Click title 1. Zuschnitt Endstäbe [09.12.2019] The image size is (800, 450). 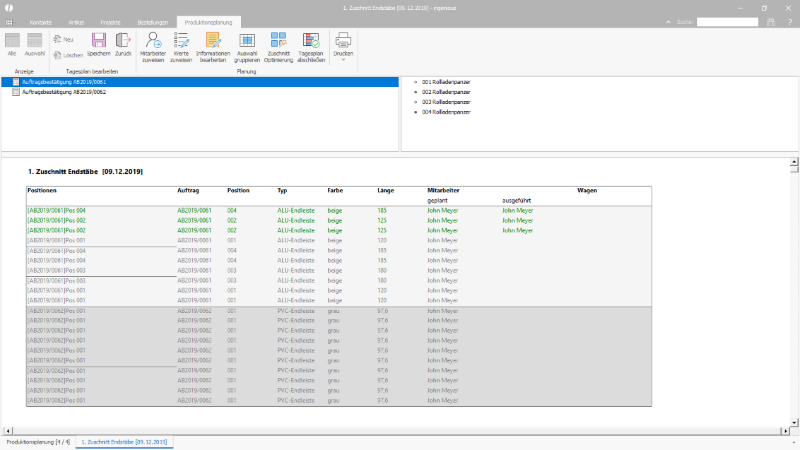click(85, 171)
